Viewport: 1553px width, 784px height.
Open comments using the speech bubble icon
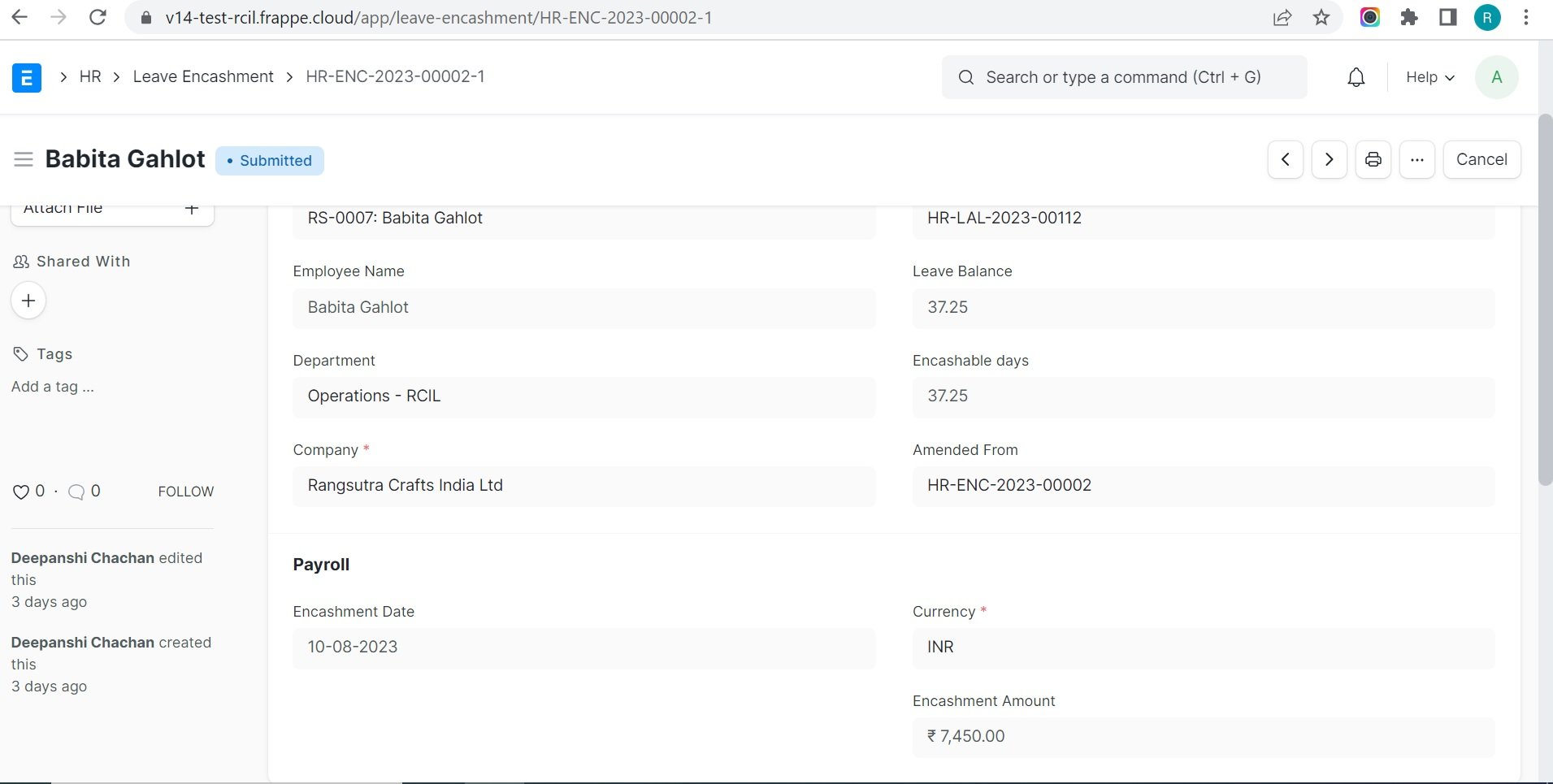point(76,492)
